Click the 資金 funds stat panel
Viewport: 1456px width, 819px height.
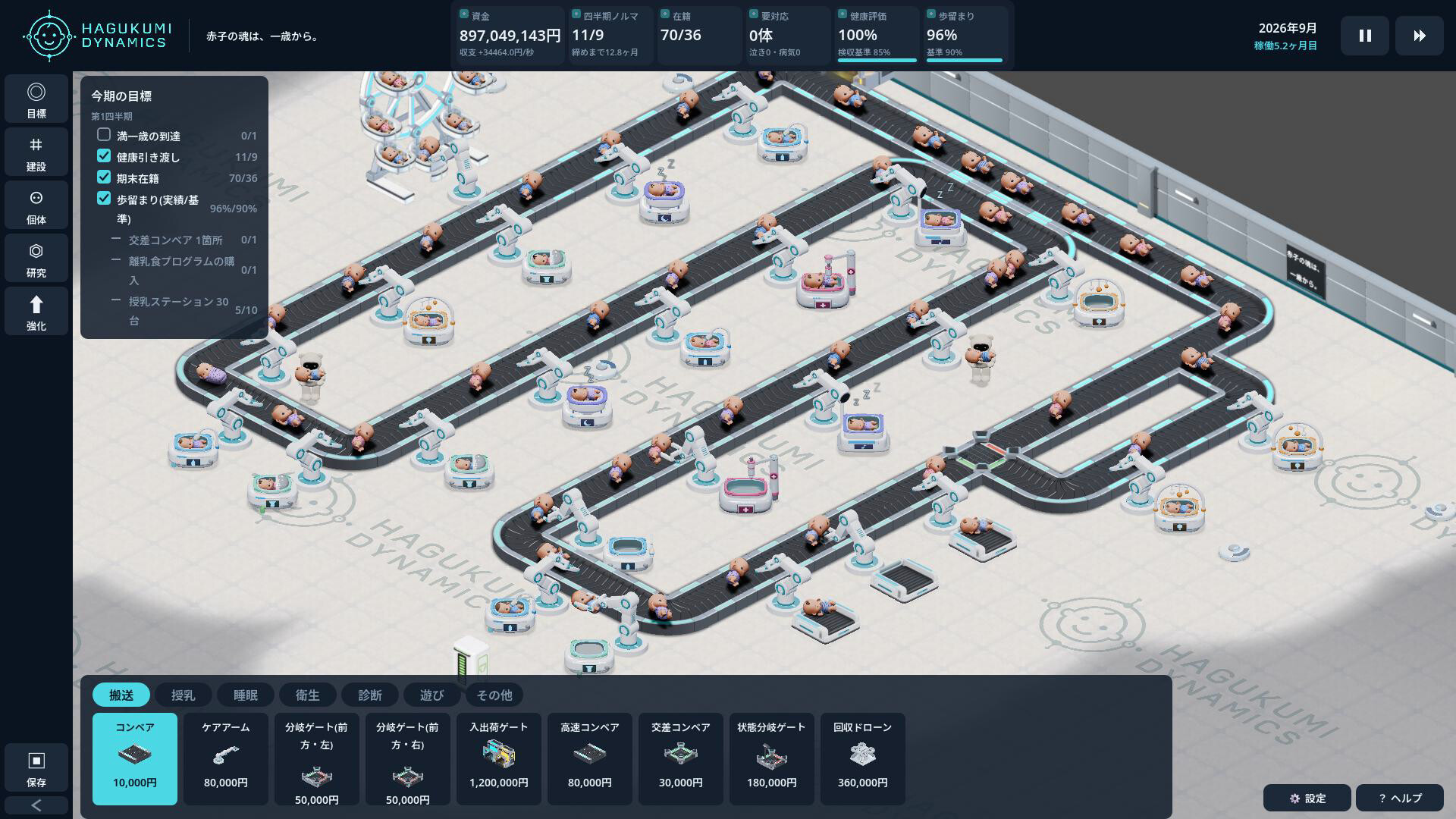pyautogui.click(x=510, y=35)
